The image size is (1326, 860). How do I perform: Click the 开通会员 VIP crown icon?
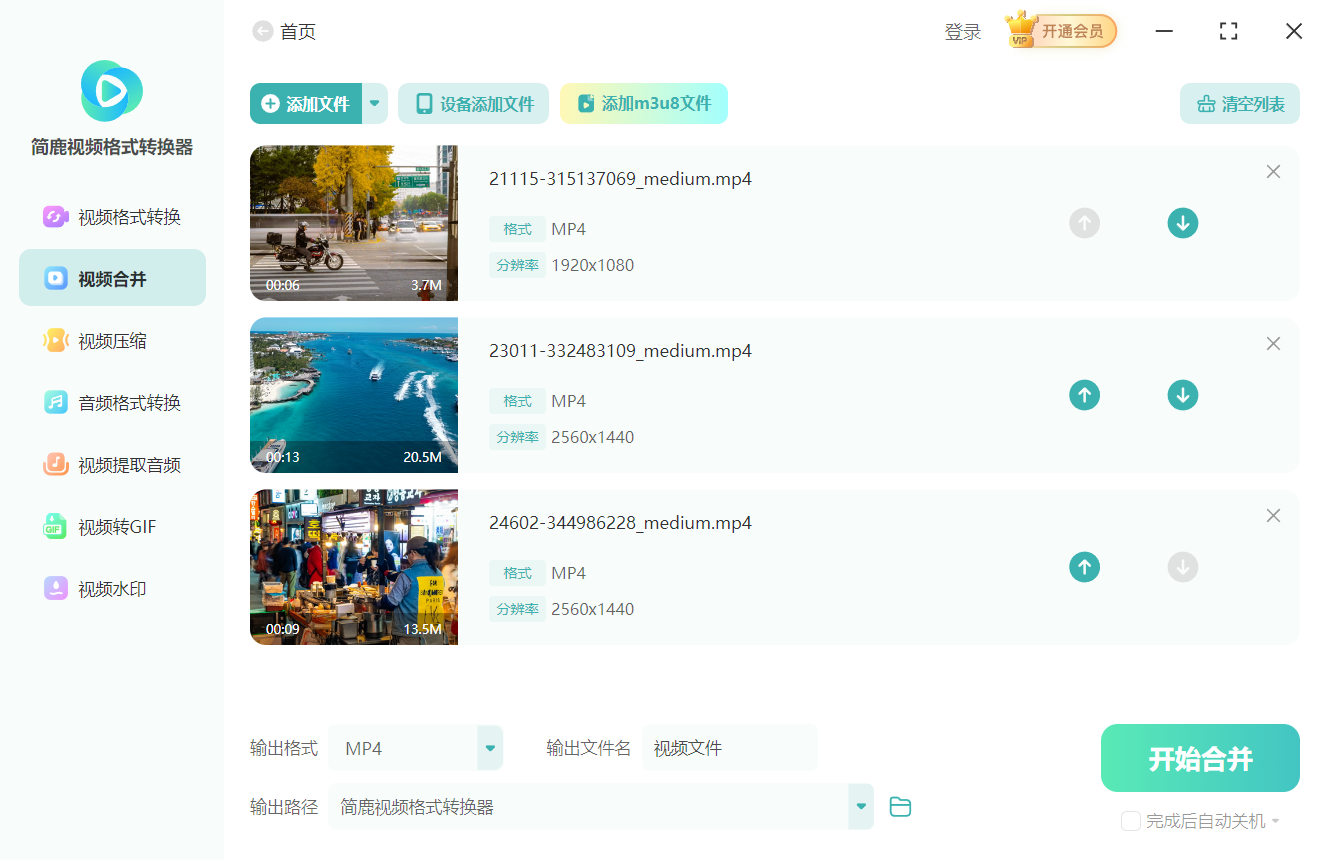[x=1060, y=31]
